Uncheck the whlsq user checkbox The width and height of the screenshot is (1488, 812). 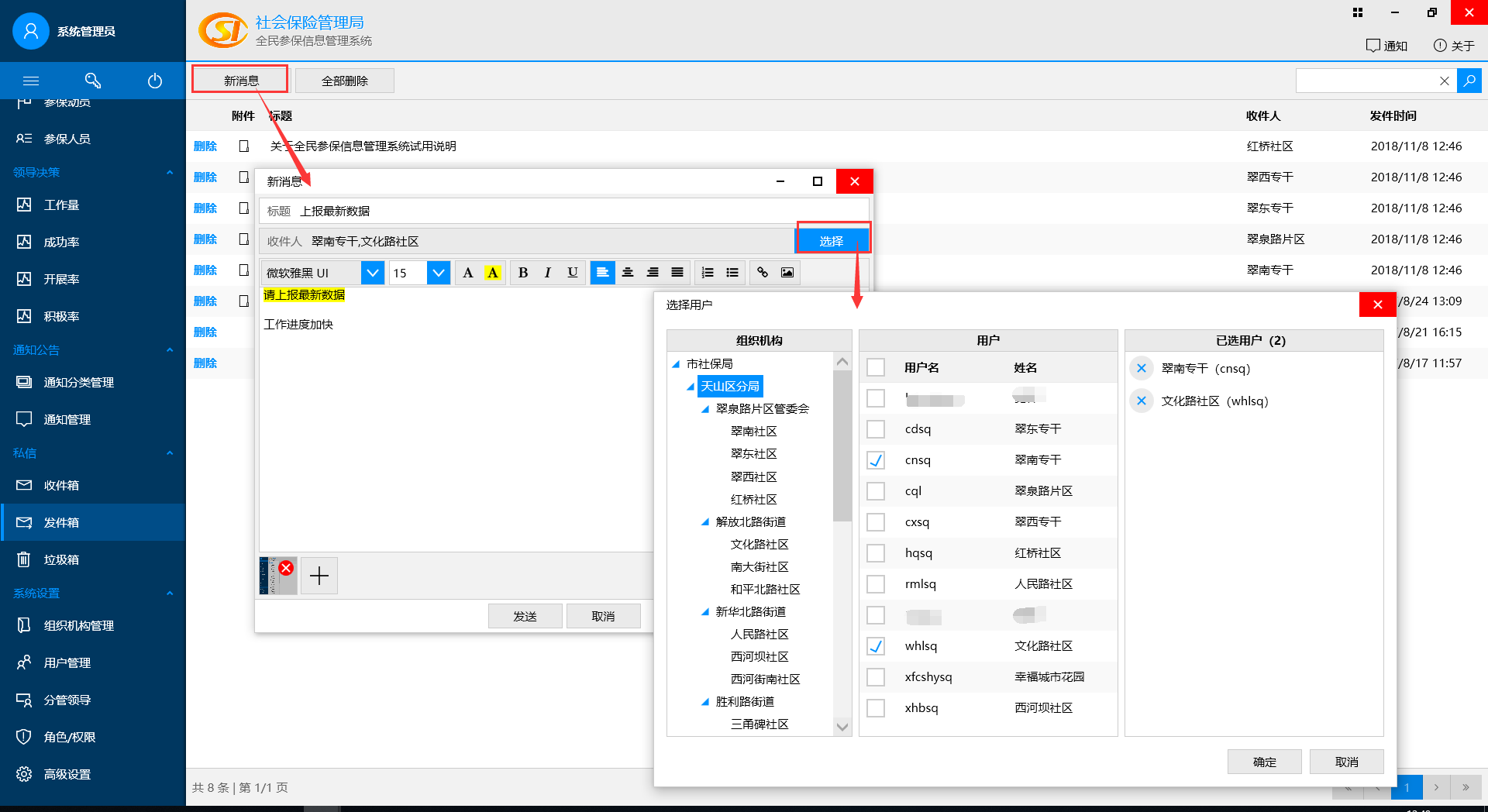click(x=876, y=646)
